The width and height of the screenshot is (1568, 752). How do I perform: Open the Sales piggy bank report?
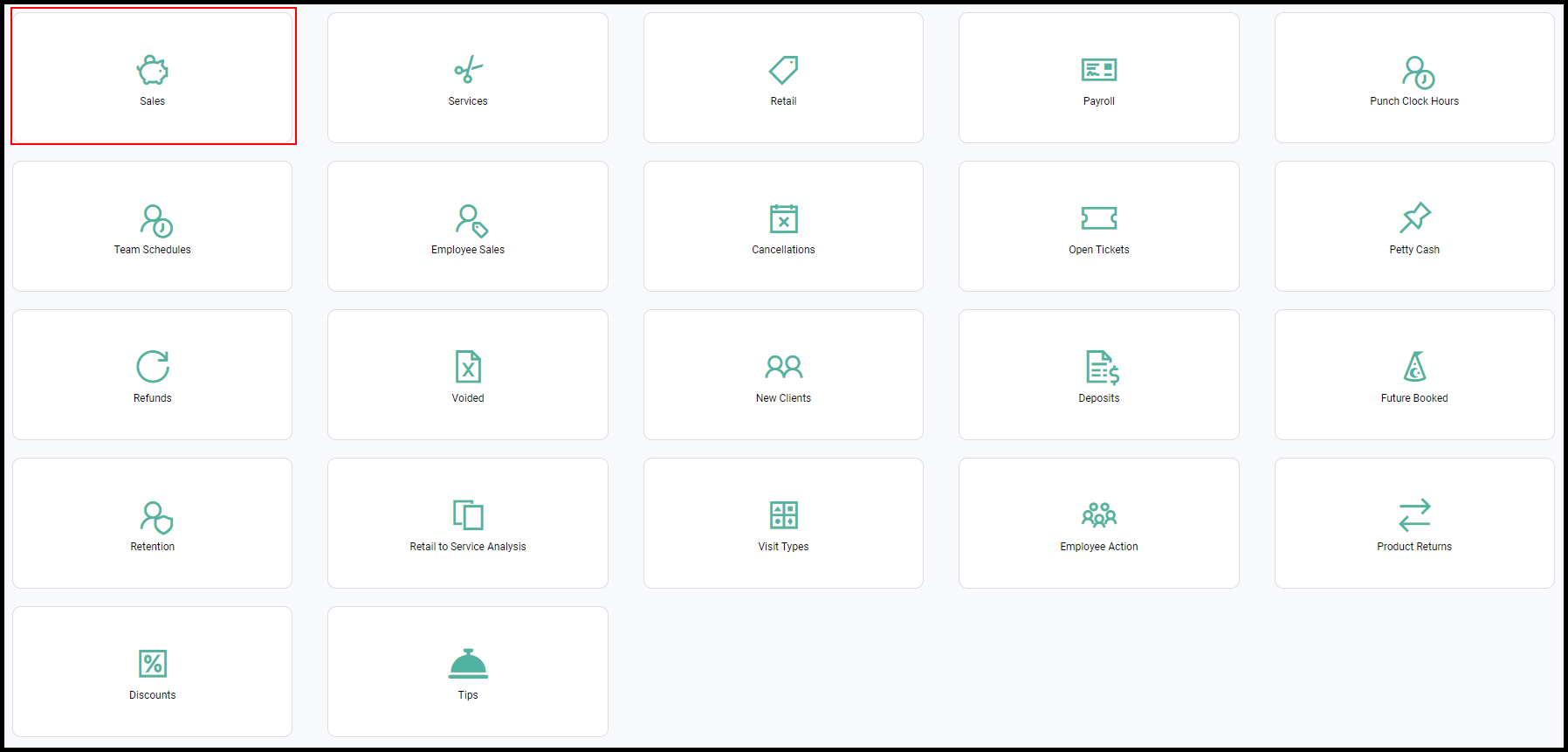[153, 78]
